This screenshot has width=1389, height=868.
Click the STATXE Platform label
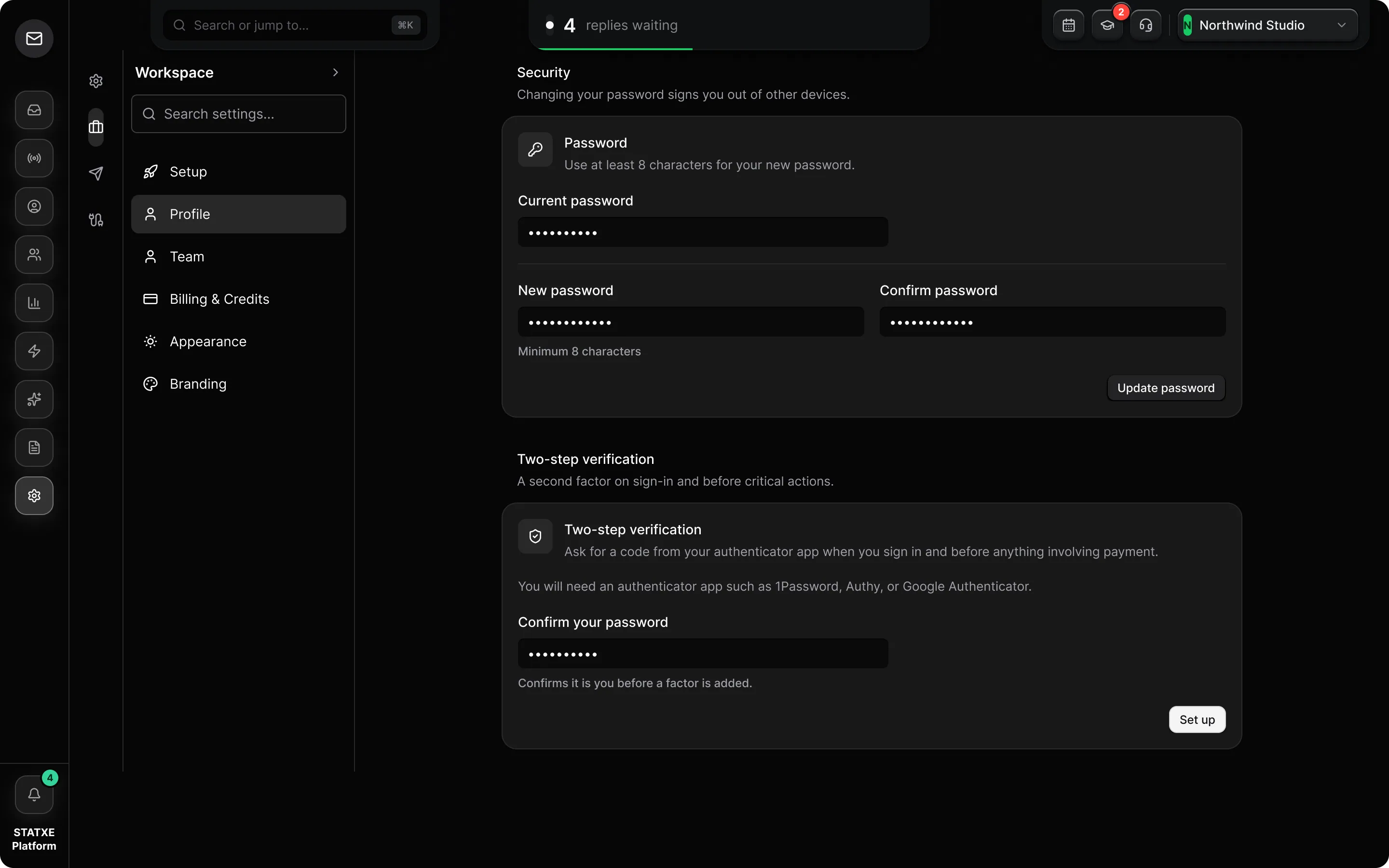tap(34, 839)
